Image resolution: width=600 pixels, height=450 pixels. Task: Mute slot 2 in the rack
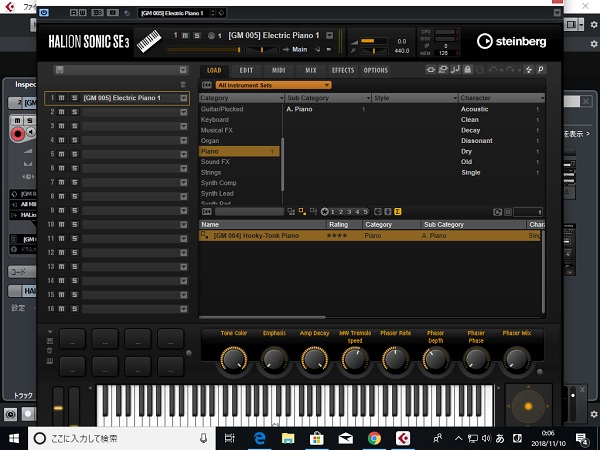(61, 112)
